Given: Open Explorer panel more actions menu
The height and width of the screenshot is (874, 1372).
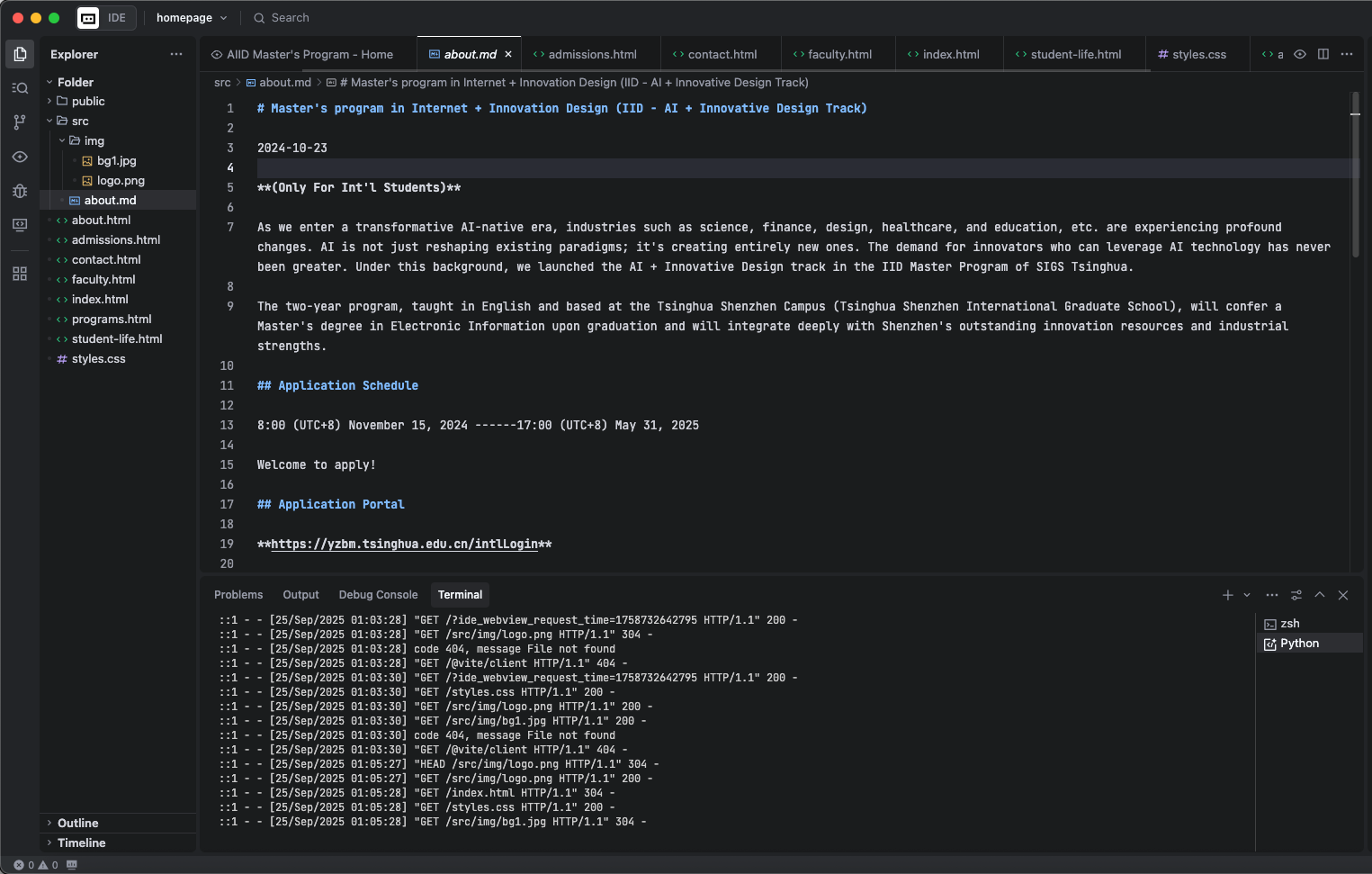Looking at the screenshot, I should 175,54.
